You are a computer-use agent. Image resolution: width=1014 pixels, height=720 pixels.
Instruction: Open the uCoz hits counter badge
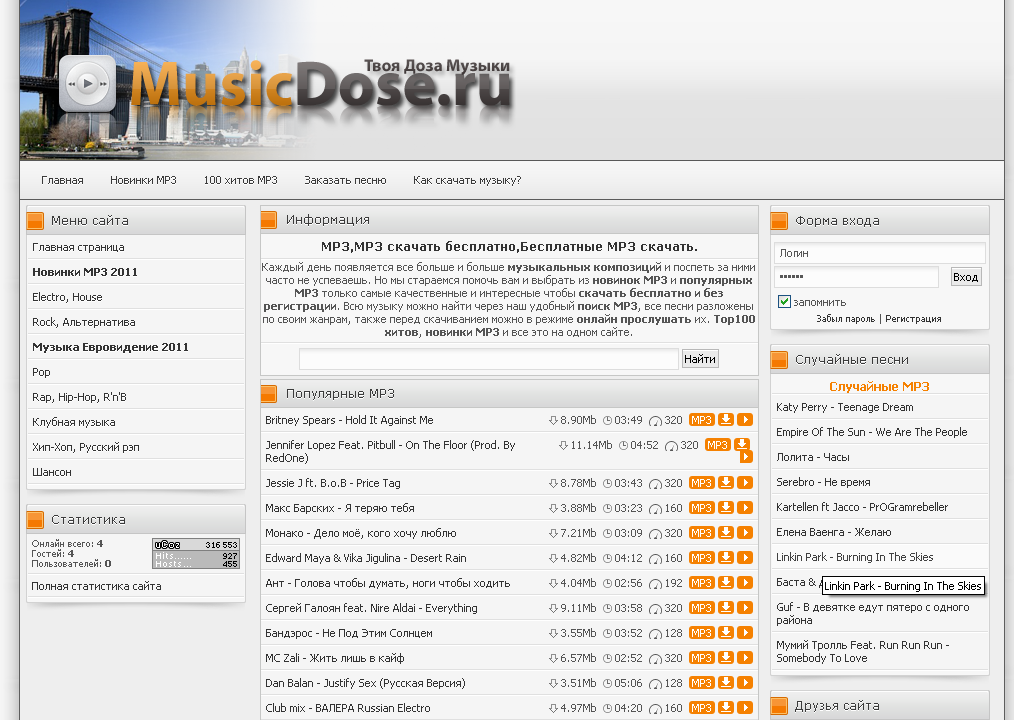[196, 554]
